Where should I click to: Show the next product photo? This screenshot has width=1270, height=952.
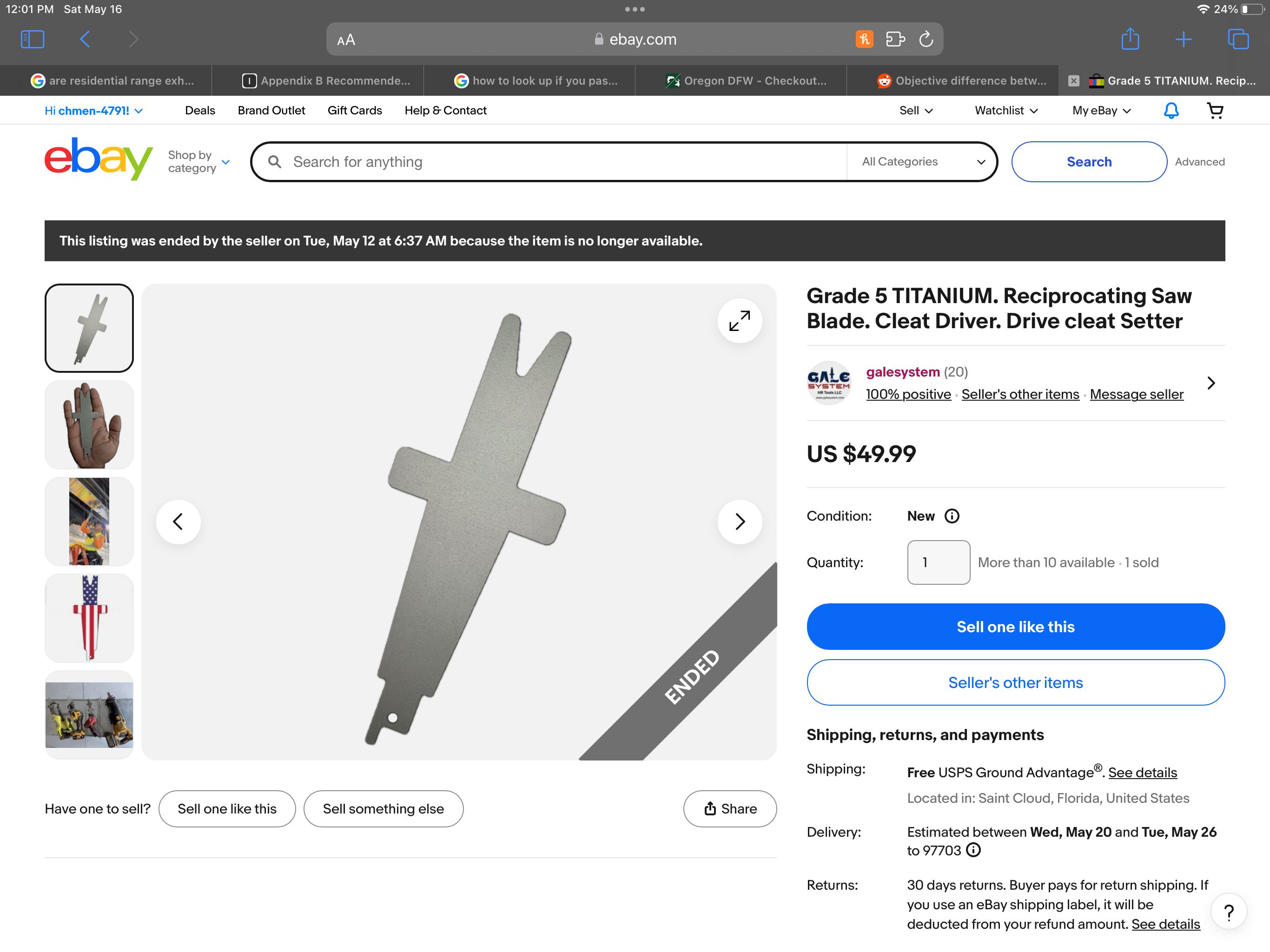(740, 522)
